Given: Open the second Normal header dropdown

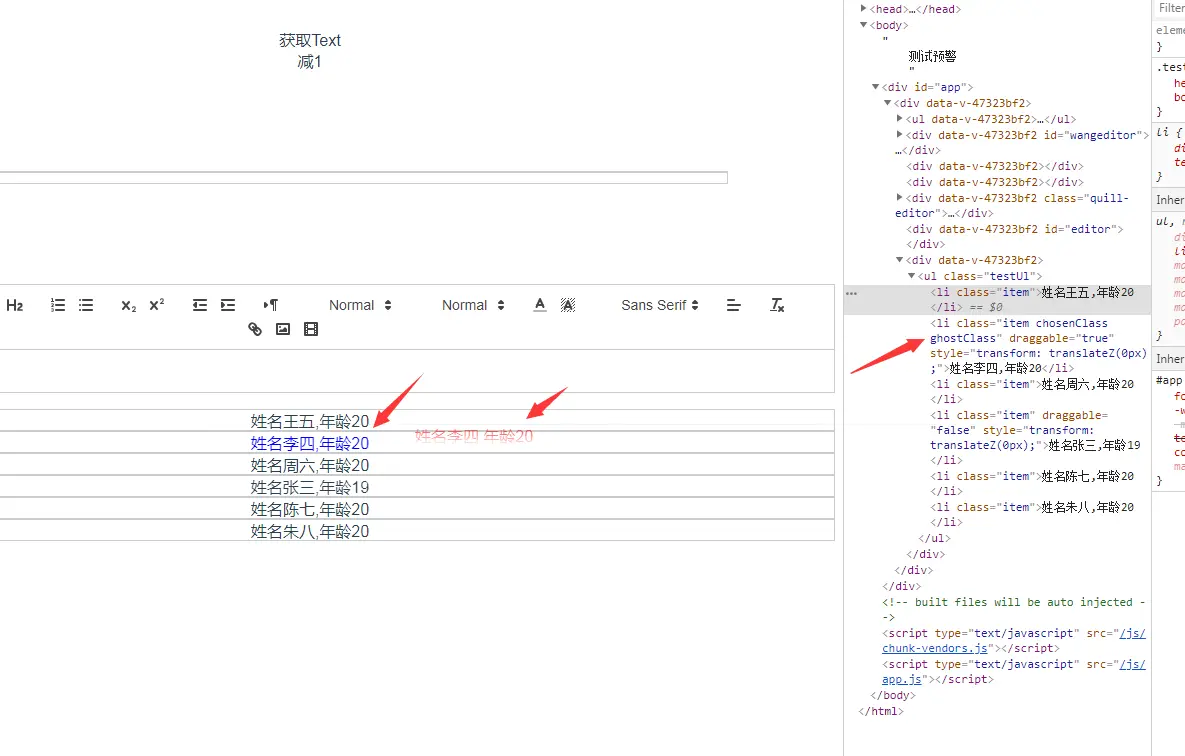Looking at the screenshot, I should 473,305.
